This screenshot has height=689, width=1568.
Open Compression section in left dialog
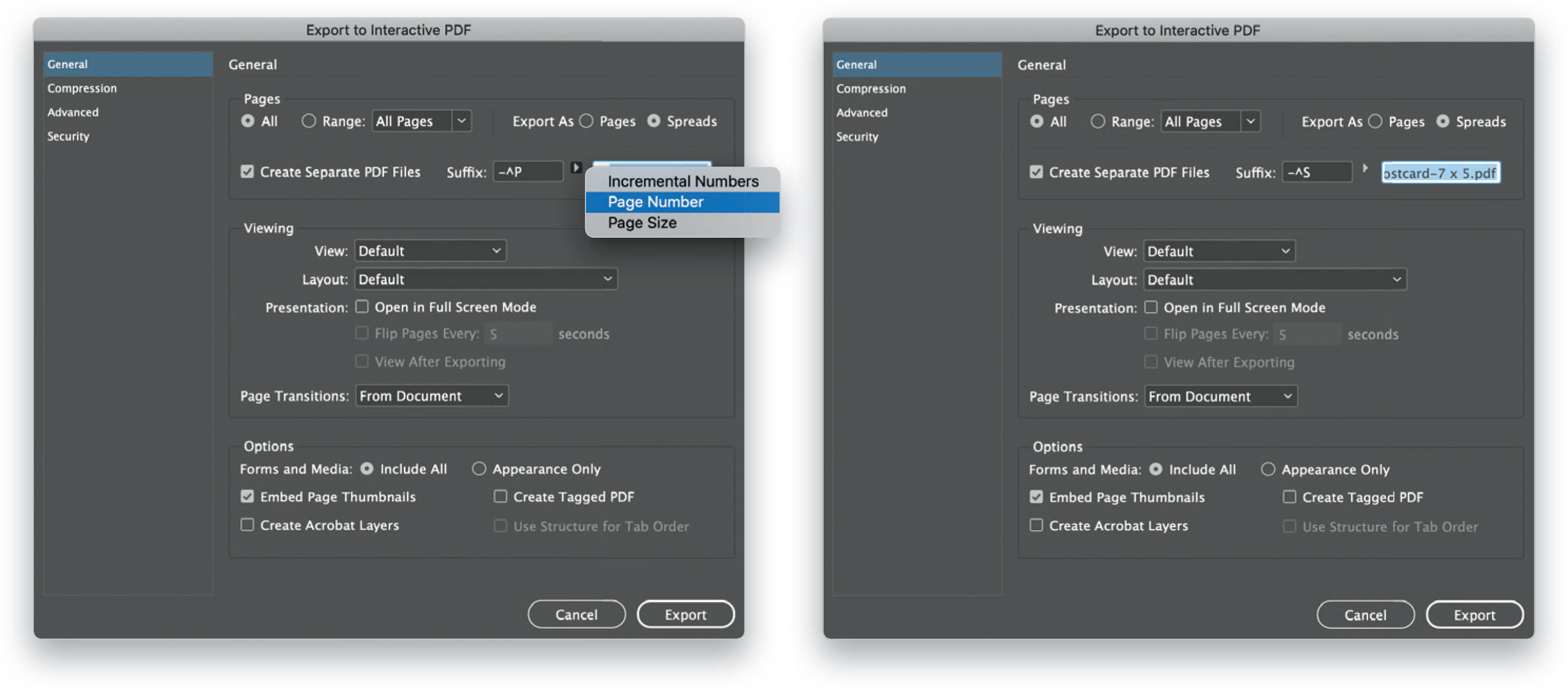tap(128, 88)
